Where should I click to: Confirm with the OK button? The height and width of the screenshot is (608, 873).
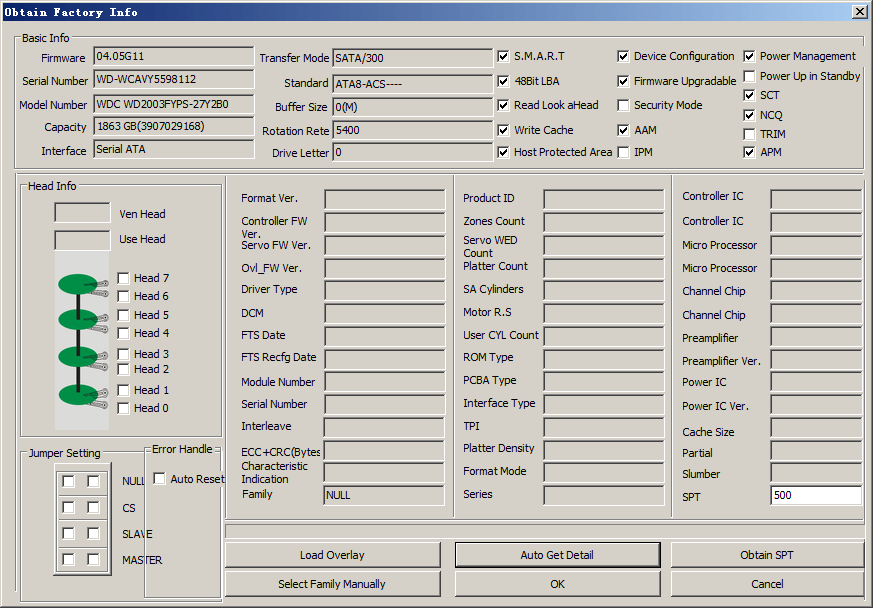tap(557, 584)
